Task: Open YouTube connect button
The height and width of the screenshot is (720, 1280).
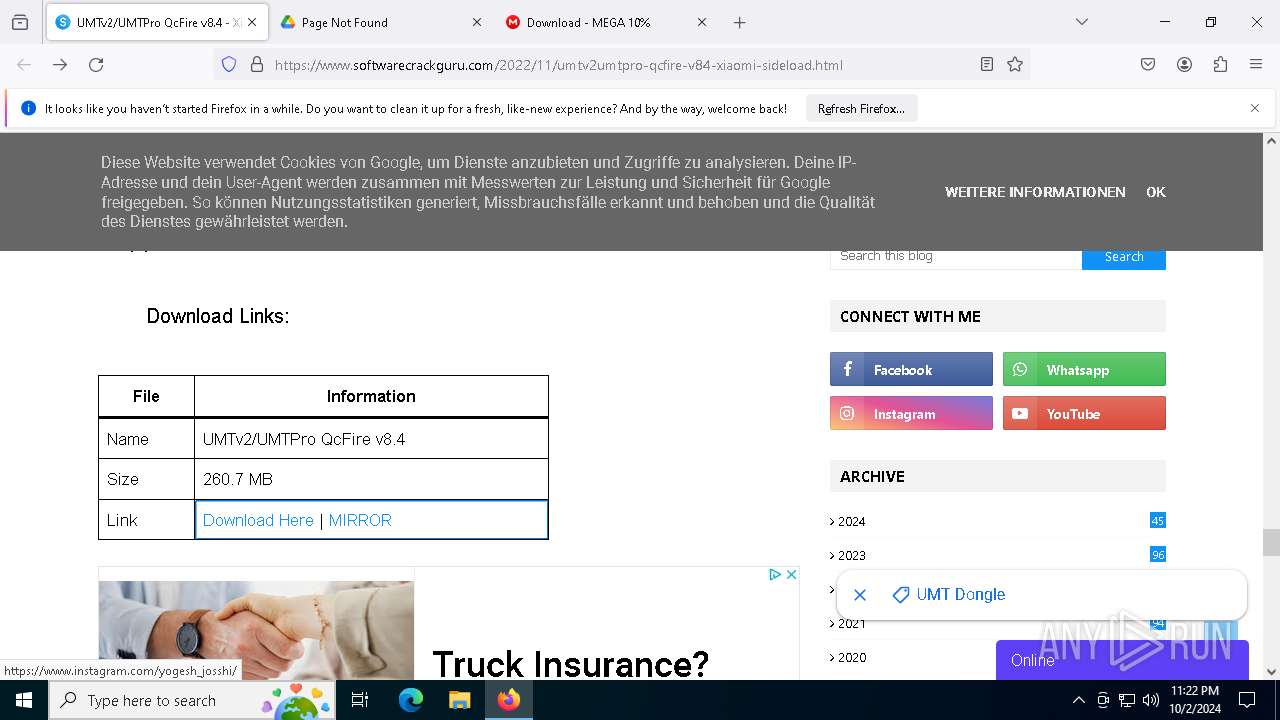Action: [x=1084, y=413]
